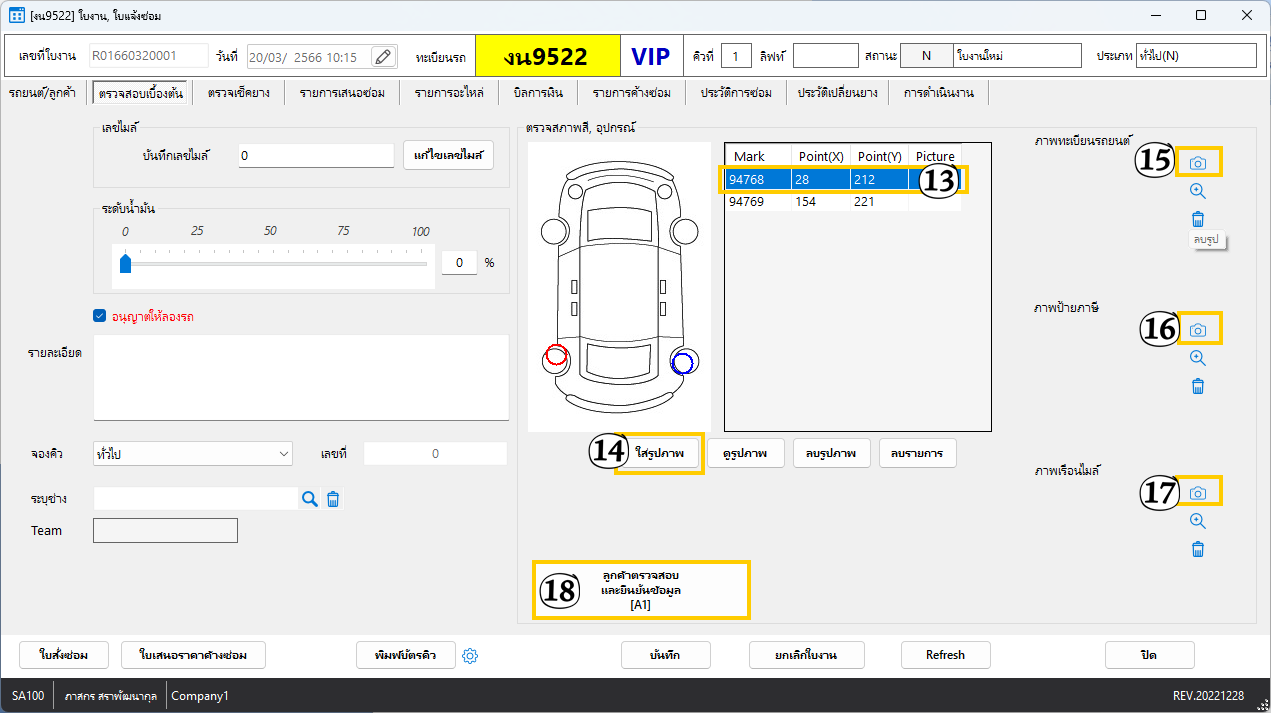Click trash icon under ภาพทะเบียนรถยนต์
1271x713 pixels.
pos(1198,219)
